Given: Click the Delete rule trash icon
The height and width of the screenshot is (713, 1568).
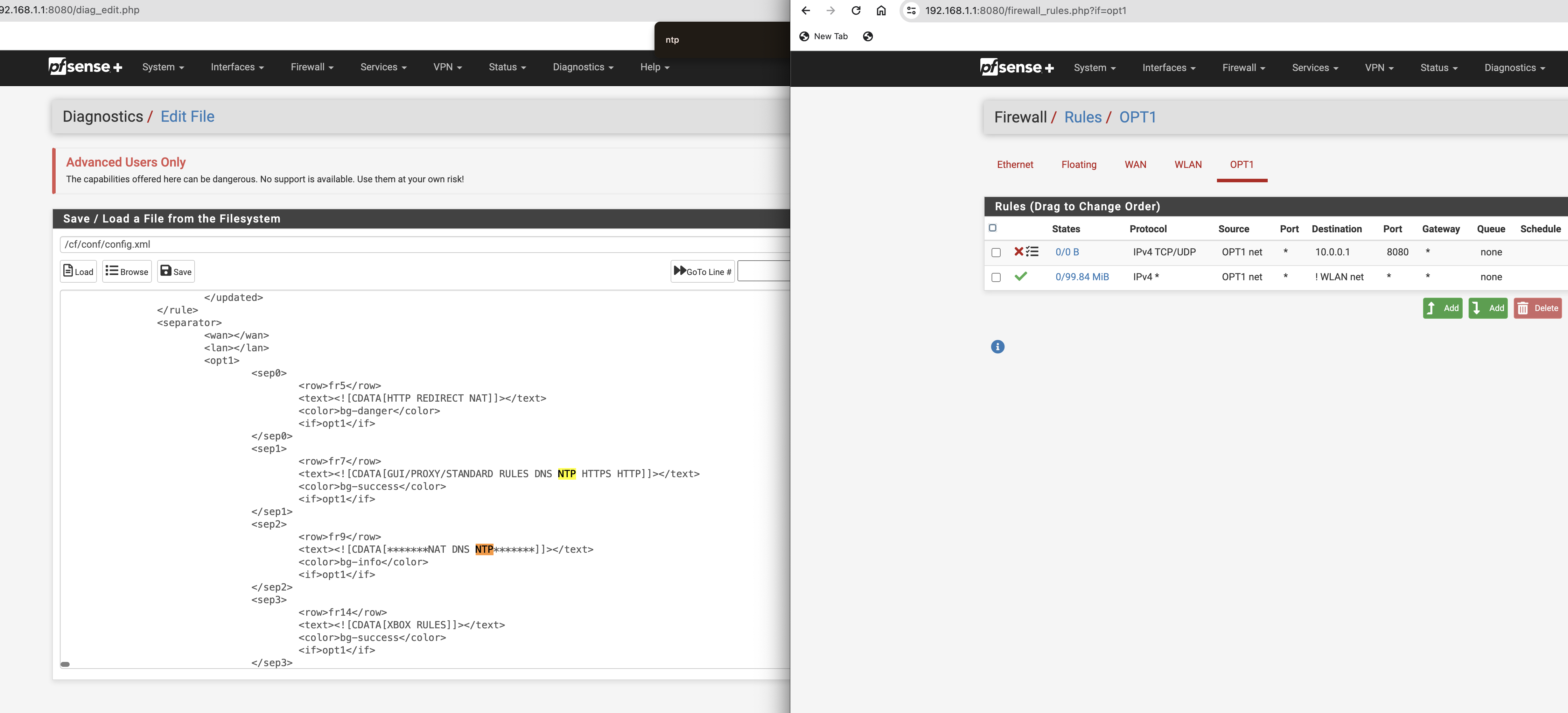Looking at the screenshot, I should 1538,308.
